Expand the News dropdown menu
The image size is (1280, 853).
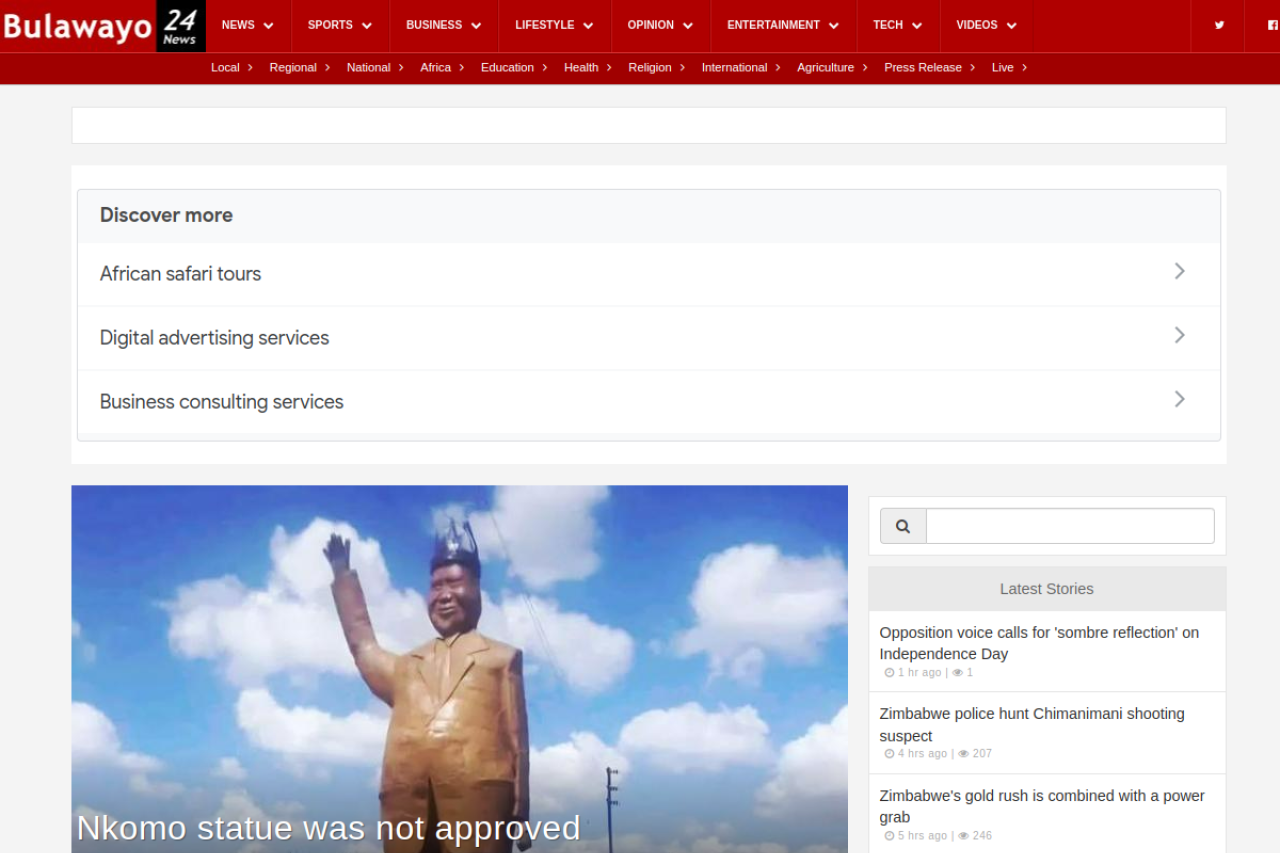247,25
